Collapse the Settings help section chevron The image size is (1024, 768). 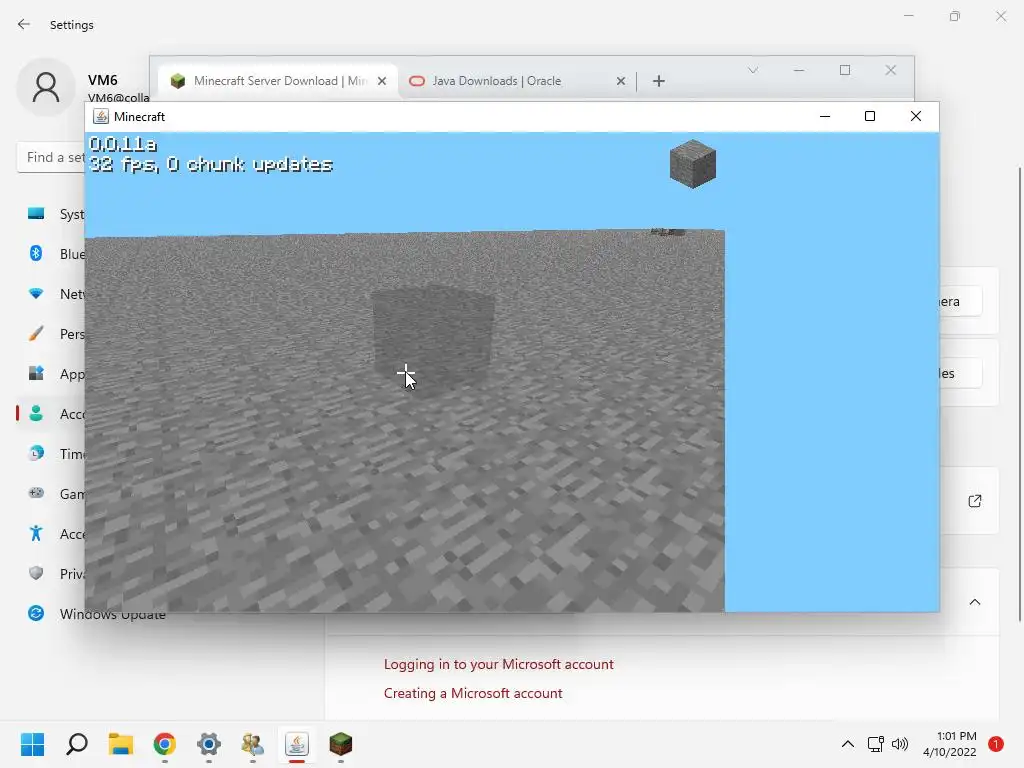[975, 602]
